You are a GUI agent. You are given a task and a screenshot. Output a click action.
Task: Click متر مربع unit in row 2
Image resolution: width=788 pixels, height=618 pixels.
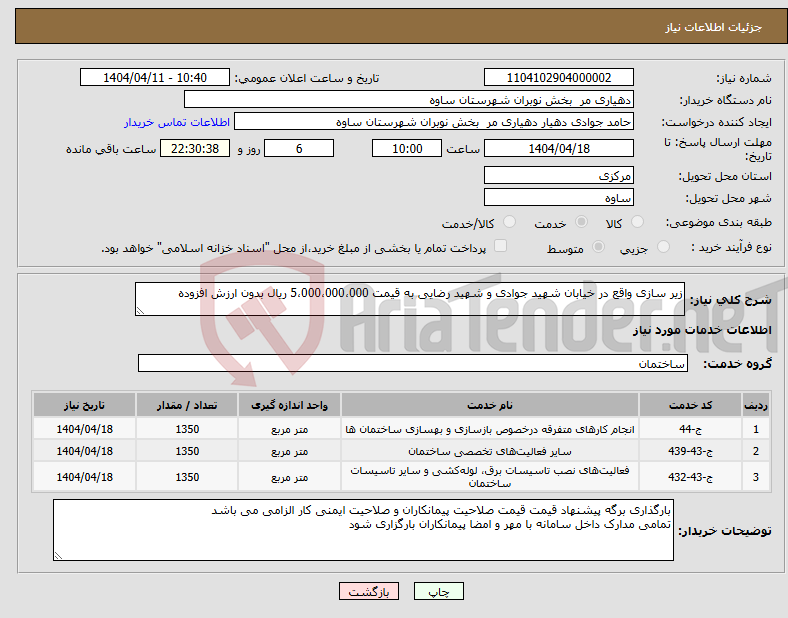[x=289, y=451]
